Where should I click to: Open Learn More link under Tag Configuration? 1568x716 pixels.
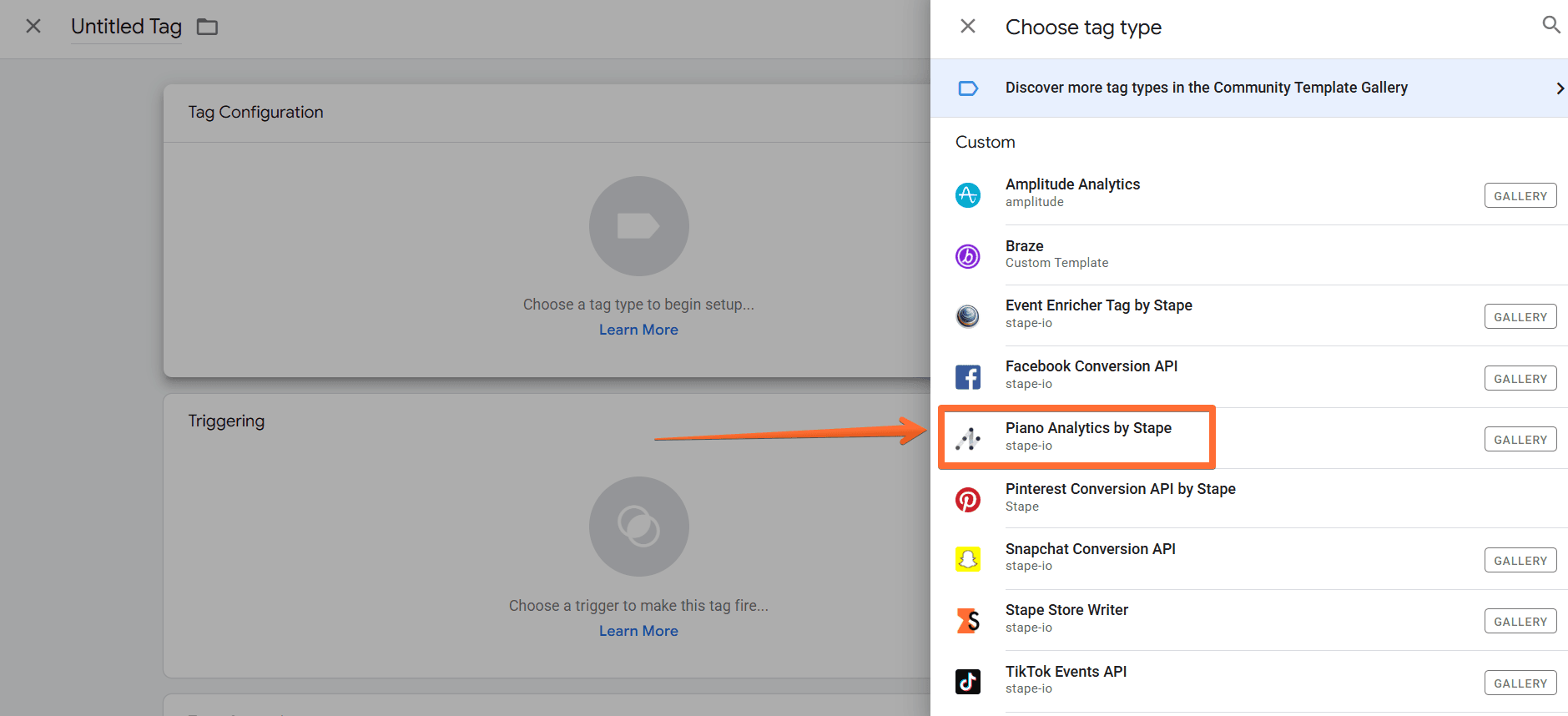coord(638,330)
